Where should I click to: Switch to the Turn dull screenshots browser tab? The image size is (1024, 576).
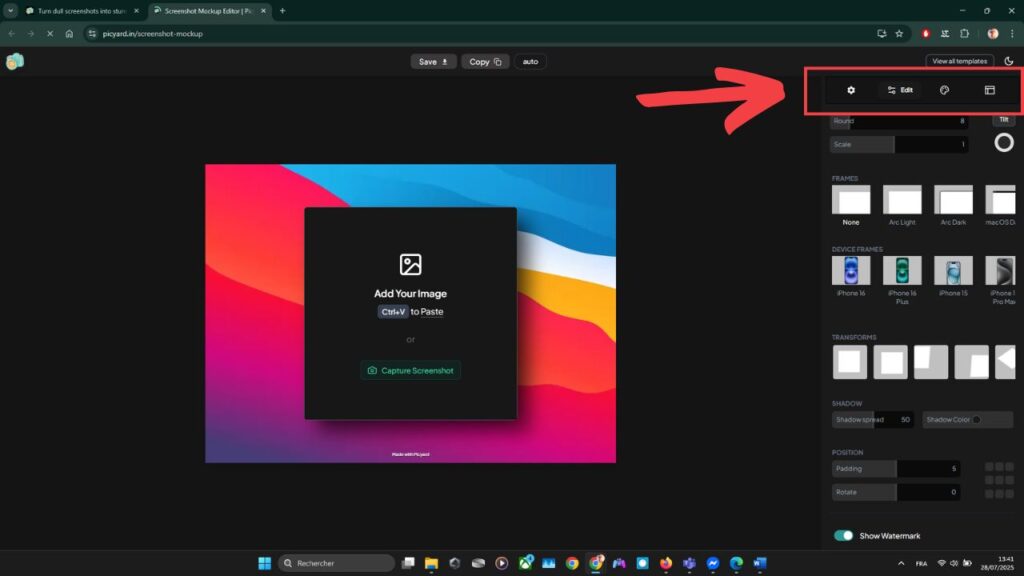[82, 11]
